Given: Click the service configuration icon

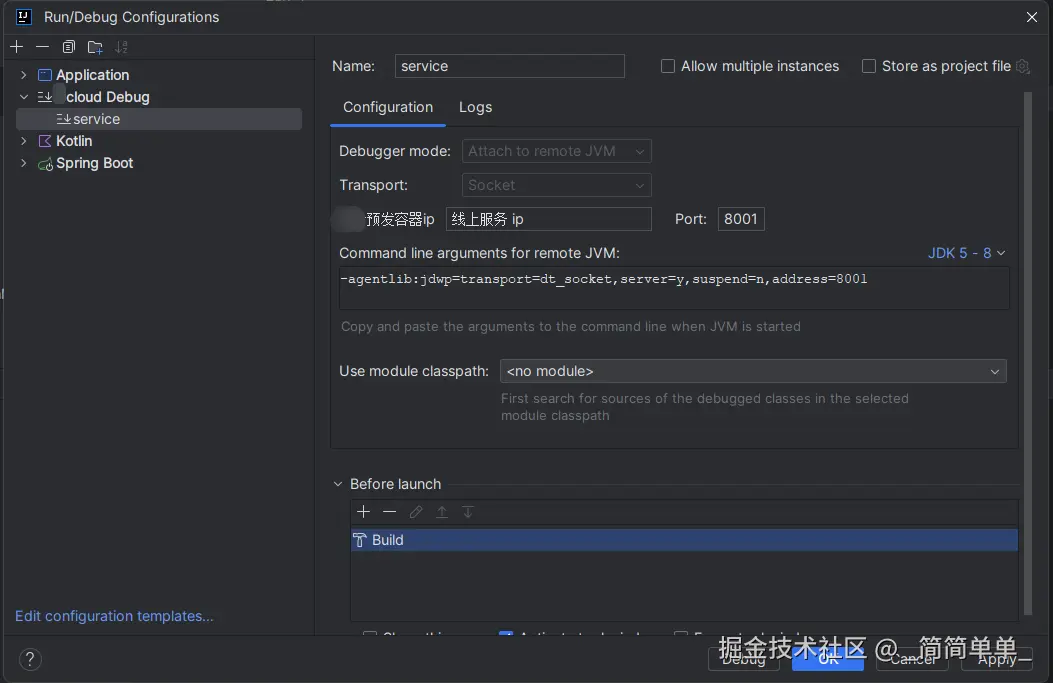Looking at the screenshot, I should click(64, 119).
